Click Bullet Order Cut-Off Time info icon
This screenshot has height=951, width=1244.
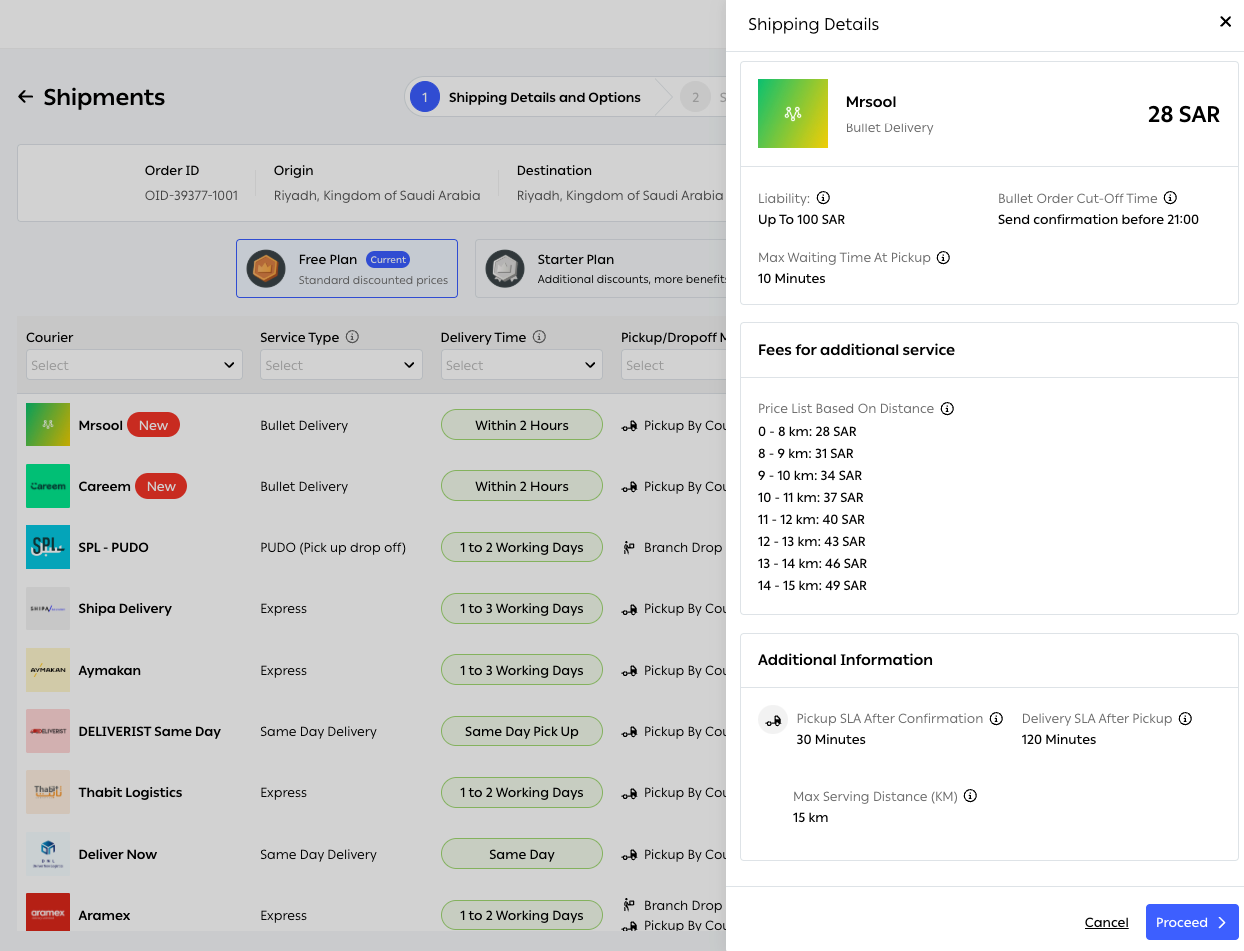tap(1170, 198)
